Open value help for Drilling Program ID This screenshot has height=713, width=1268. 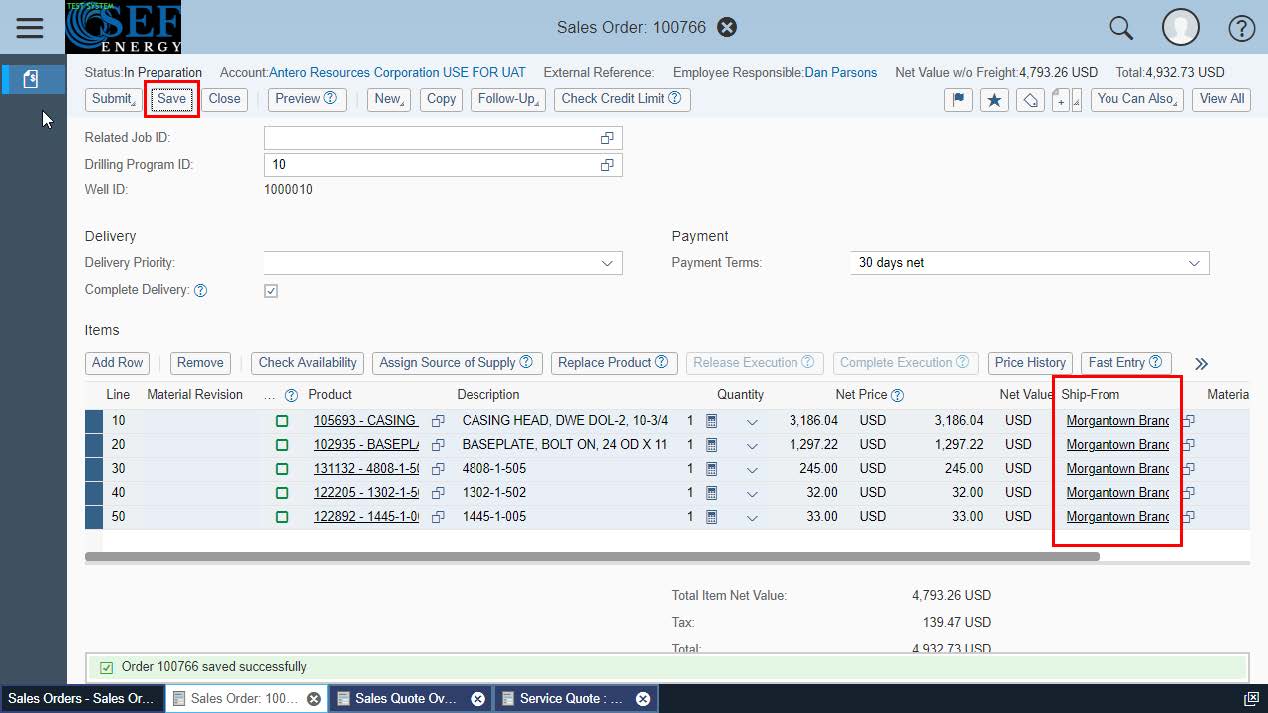(x=607, y=165)
